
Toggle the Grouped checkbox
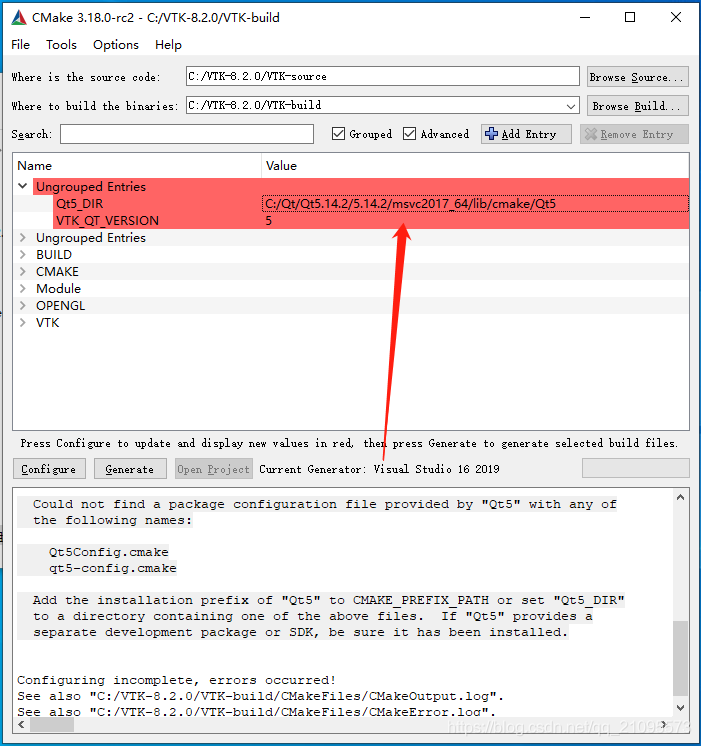click(338, 134)
